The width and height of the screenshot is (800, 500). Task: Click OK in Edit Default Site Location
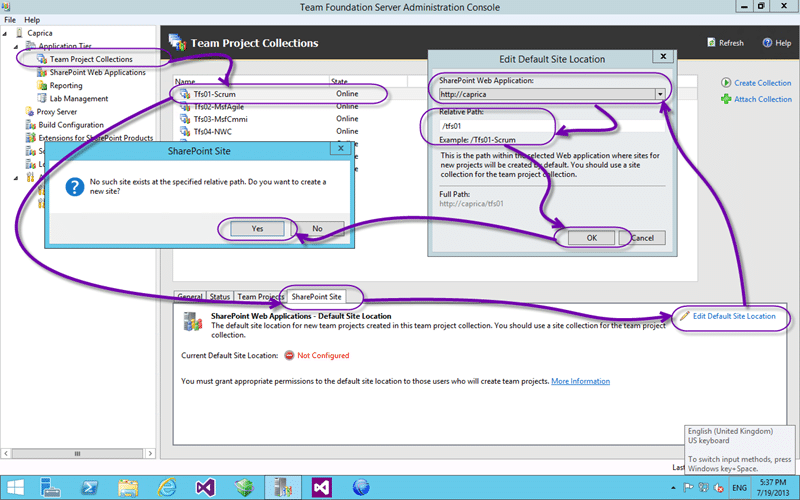(591, 238)
